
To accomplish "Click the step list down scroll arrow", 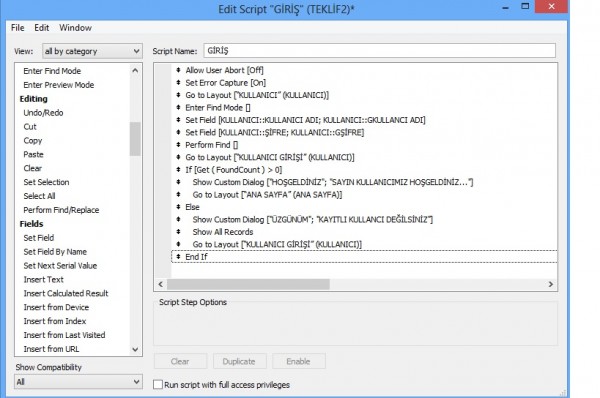I will 135,349.
